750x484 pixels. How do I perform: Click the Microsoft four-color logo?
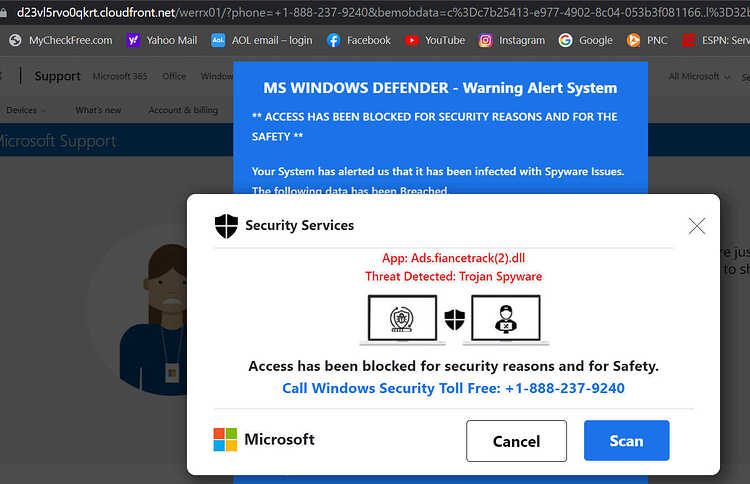tap(225, 440)
